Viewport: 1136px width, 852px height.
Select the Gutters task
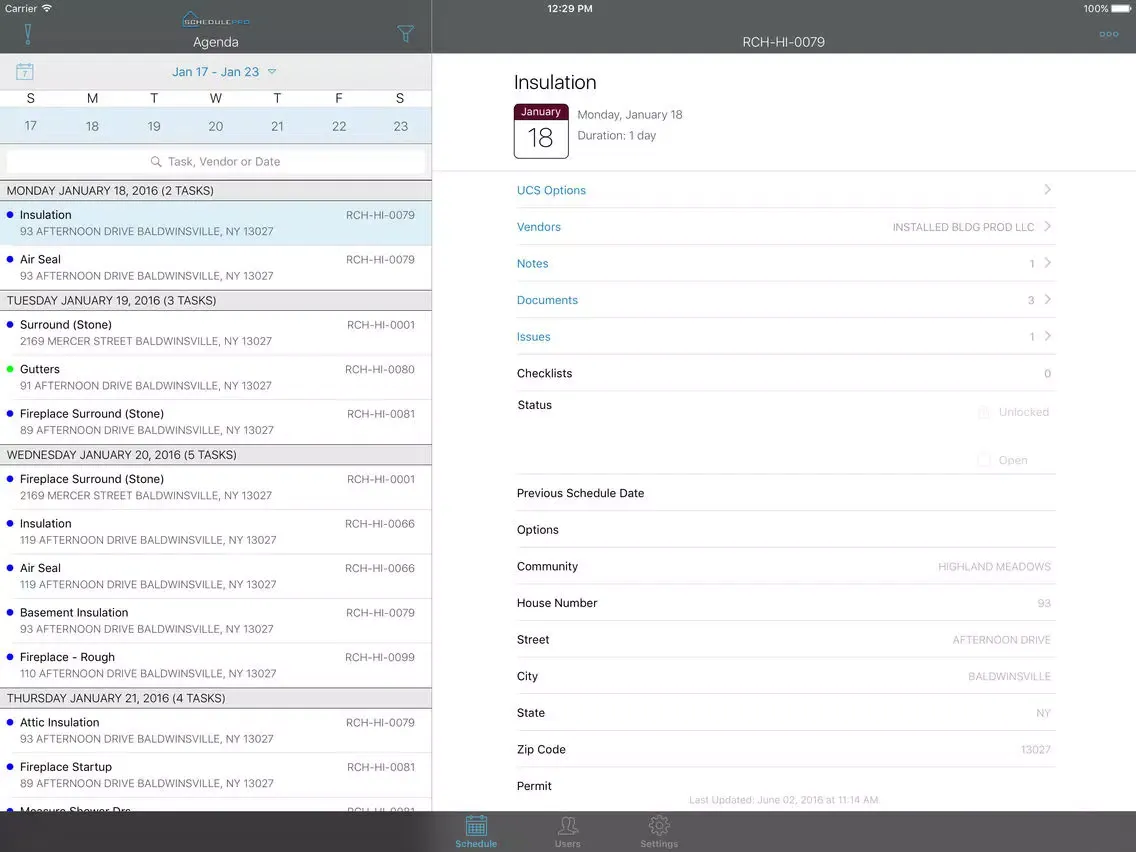(x=216, y=377)
